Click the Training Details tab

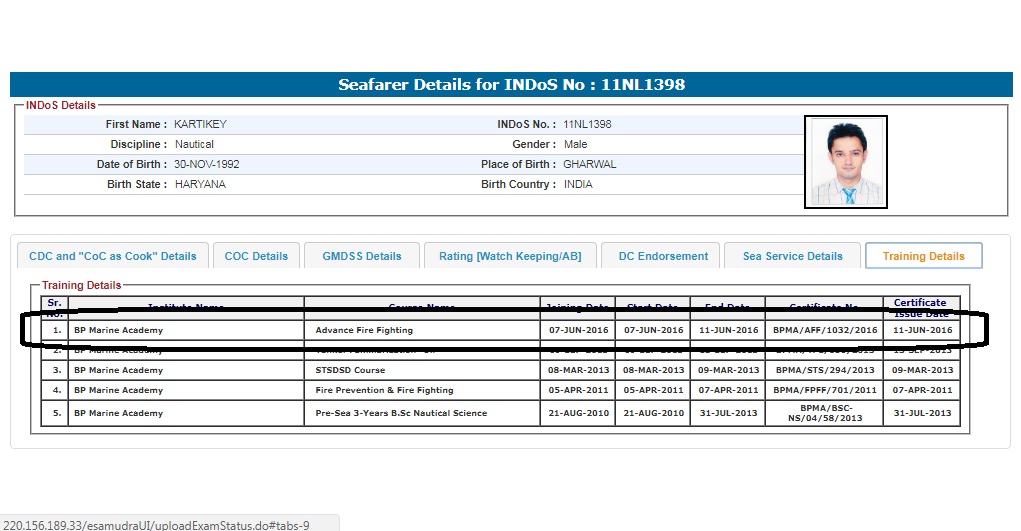923,256
